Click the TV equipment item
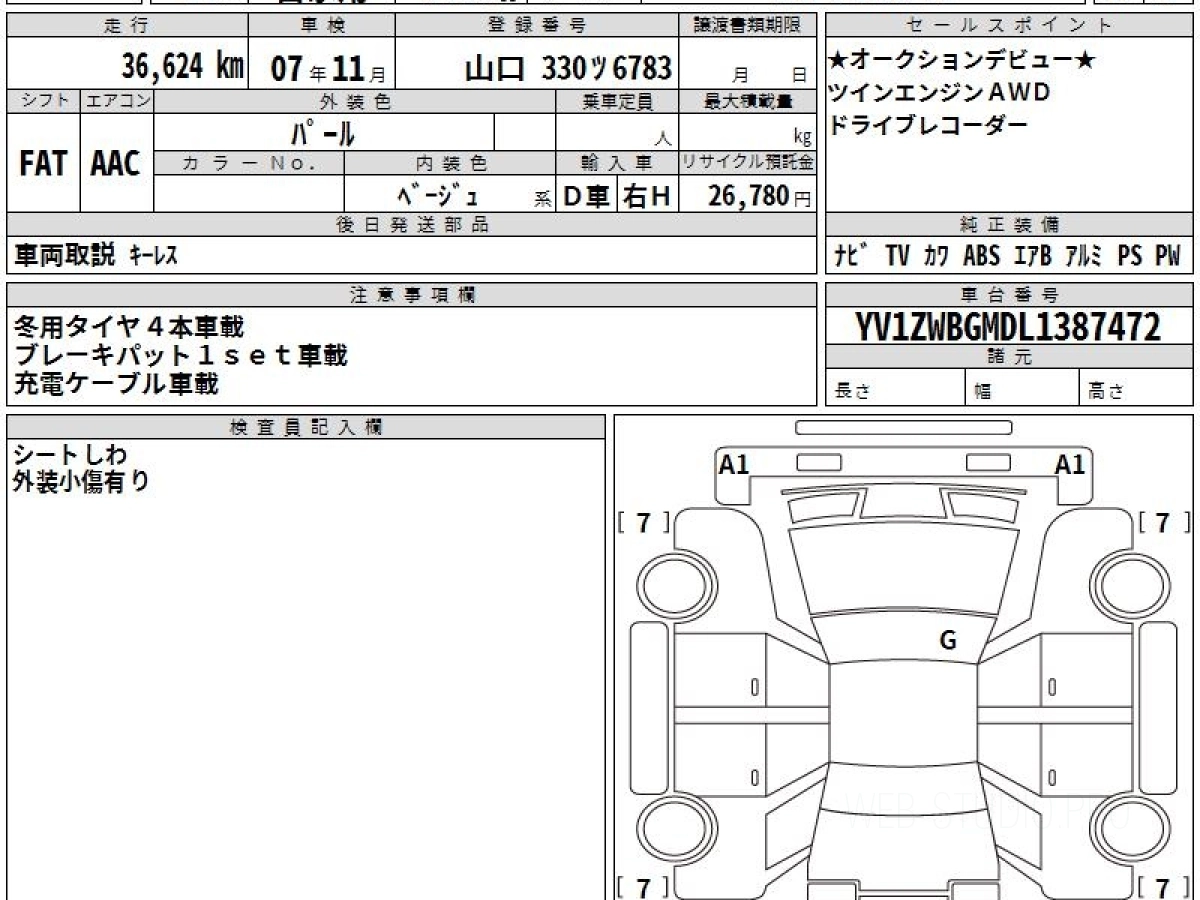 point(898,256)
